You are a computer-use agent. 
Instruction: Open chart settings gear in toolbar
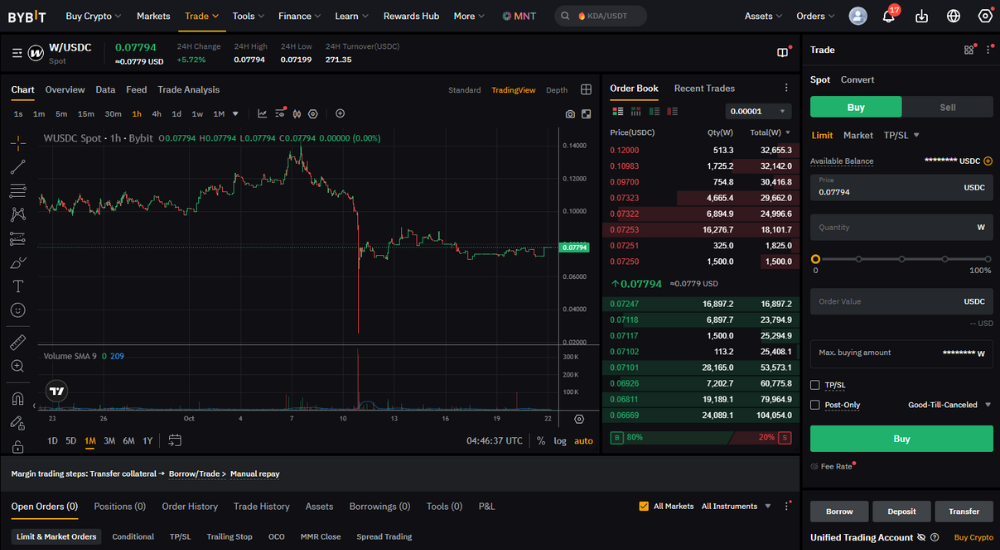click(312, 114)
